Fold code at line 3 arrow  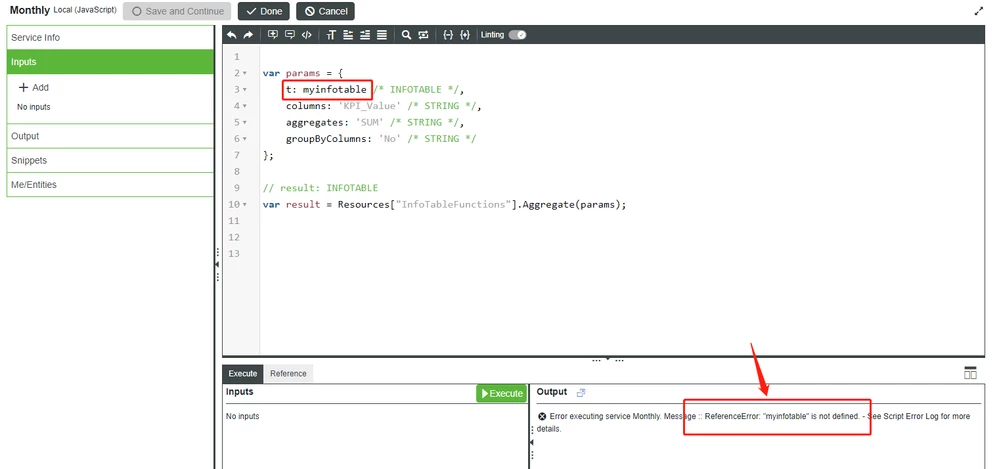pyautogui.click(x=245, y=90)
